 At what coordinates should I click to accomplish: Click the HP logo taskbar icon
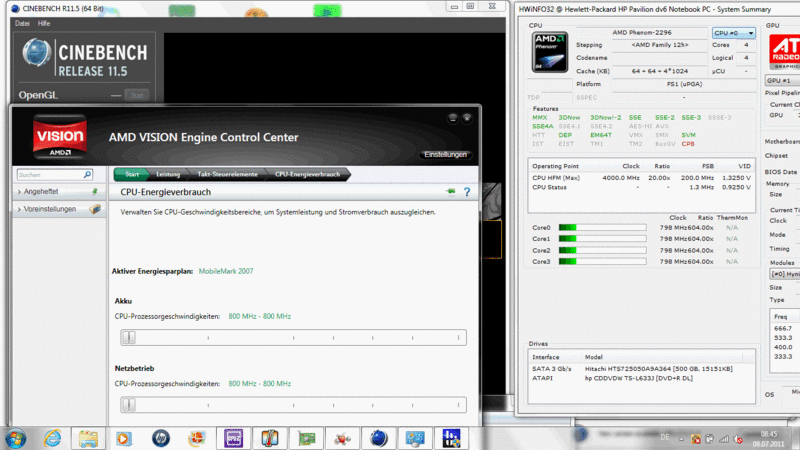pyautogui.click(x=161, y=438)
